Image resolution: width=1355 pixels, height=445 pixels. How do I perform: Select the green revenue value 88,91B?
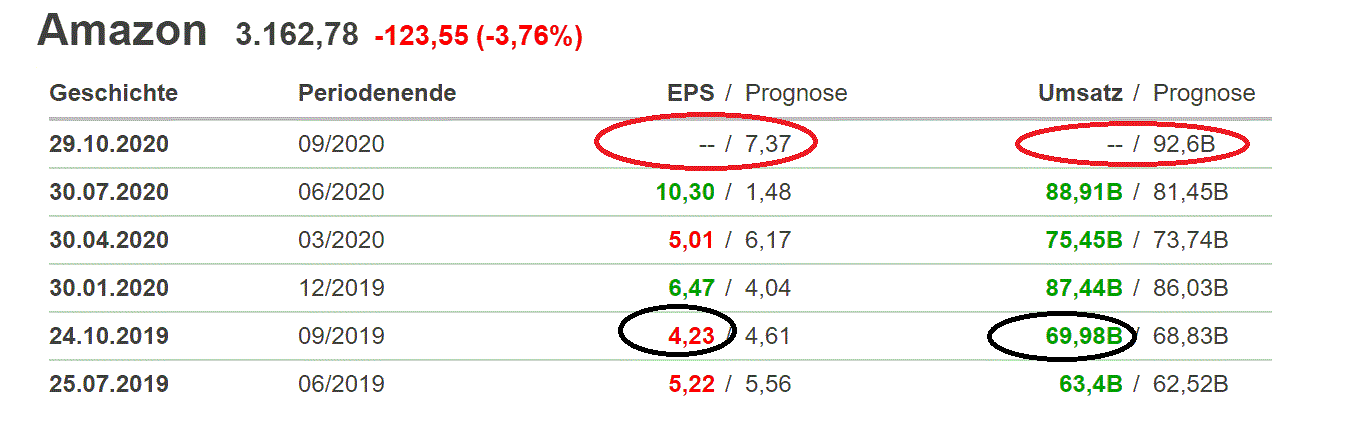[1084, 192]
